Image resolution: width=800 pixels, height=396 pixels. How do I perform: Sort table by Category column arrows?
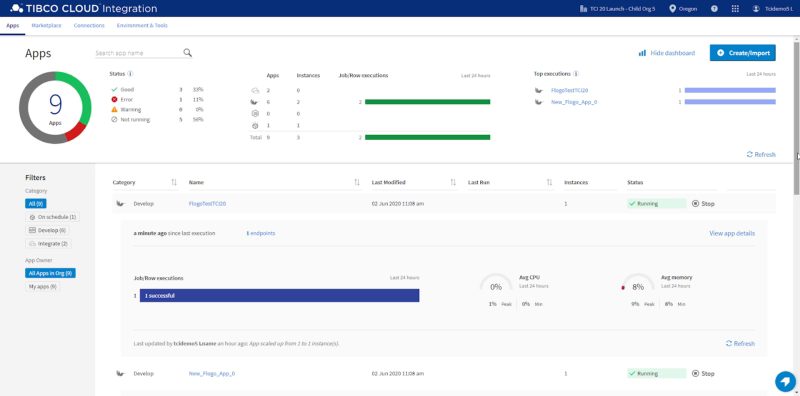[174, 182]
